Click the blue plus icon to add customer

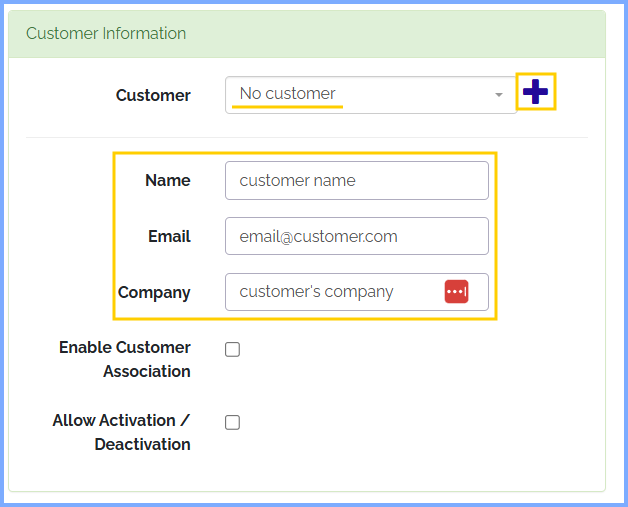536,92
